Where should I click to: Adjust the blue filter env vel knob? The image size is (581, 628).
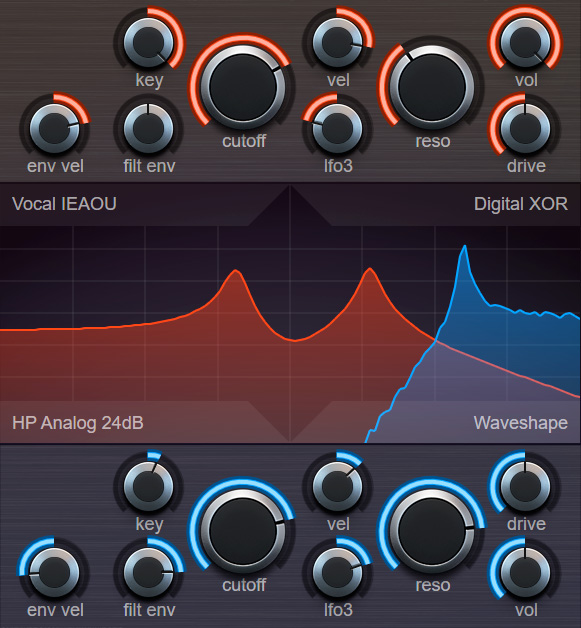(54, 573)
